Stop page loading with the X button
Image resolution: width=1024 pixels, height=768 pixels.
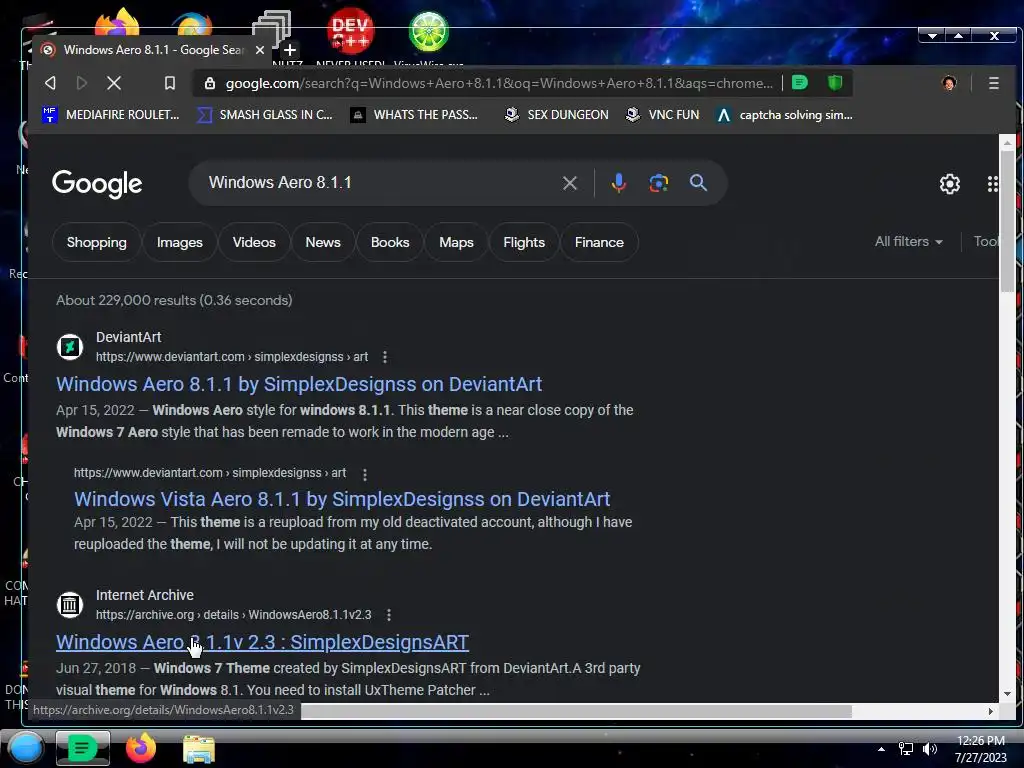(114, 83)
